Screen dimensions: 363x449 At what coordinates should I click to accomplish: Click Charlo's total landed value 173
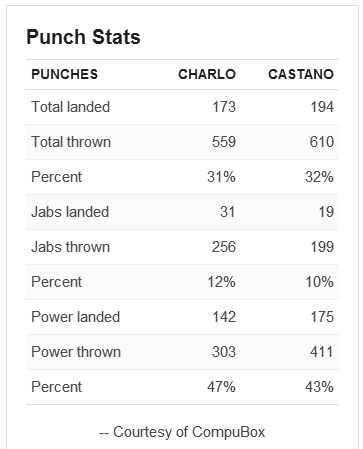point(224,107)
